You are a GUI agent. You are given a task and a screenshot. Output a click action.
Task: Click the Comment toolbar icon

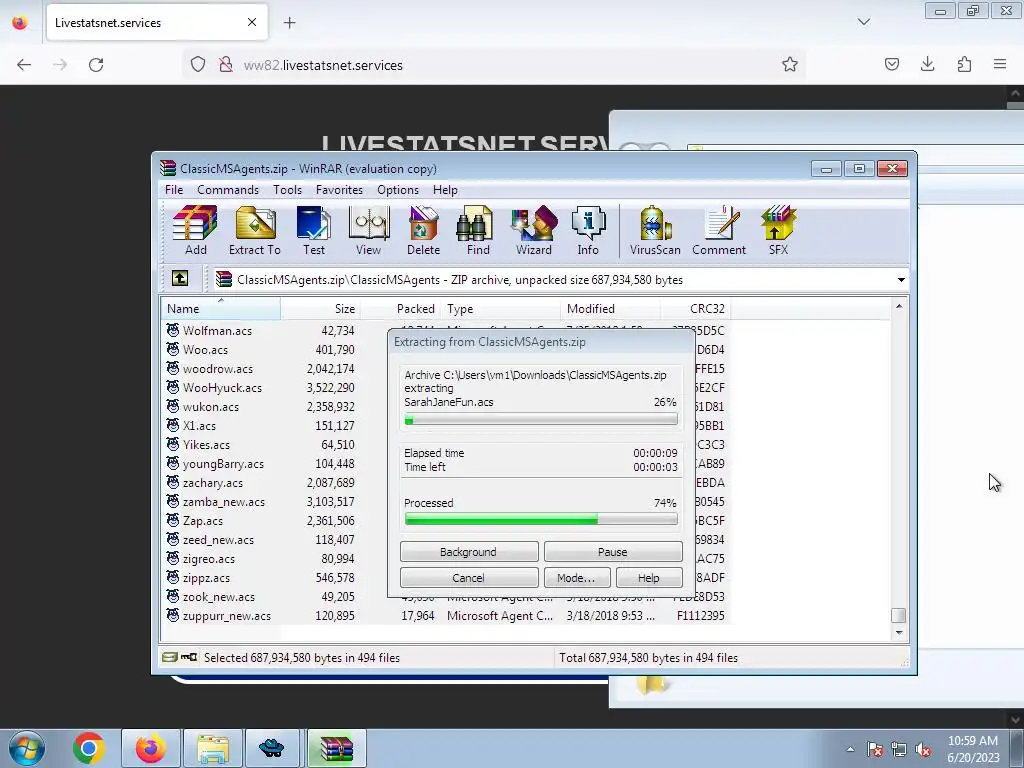click(x=718, y=231)
